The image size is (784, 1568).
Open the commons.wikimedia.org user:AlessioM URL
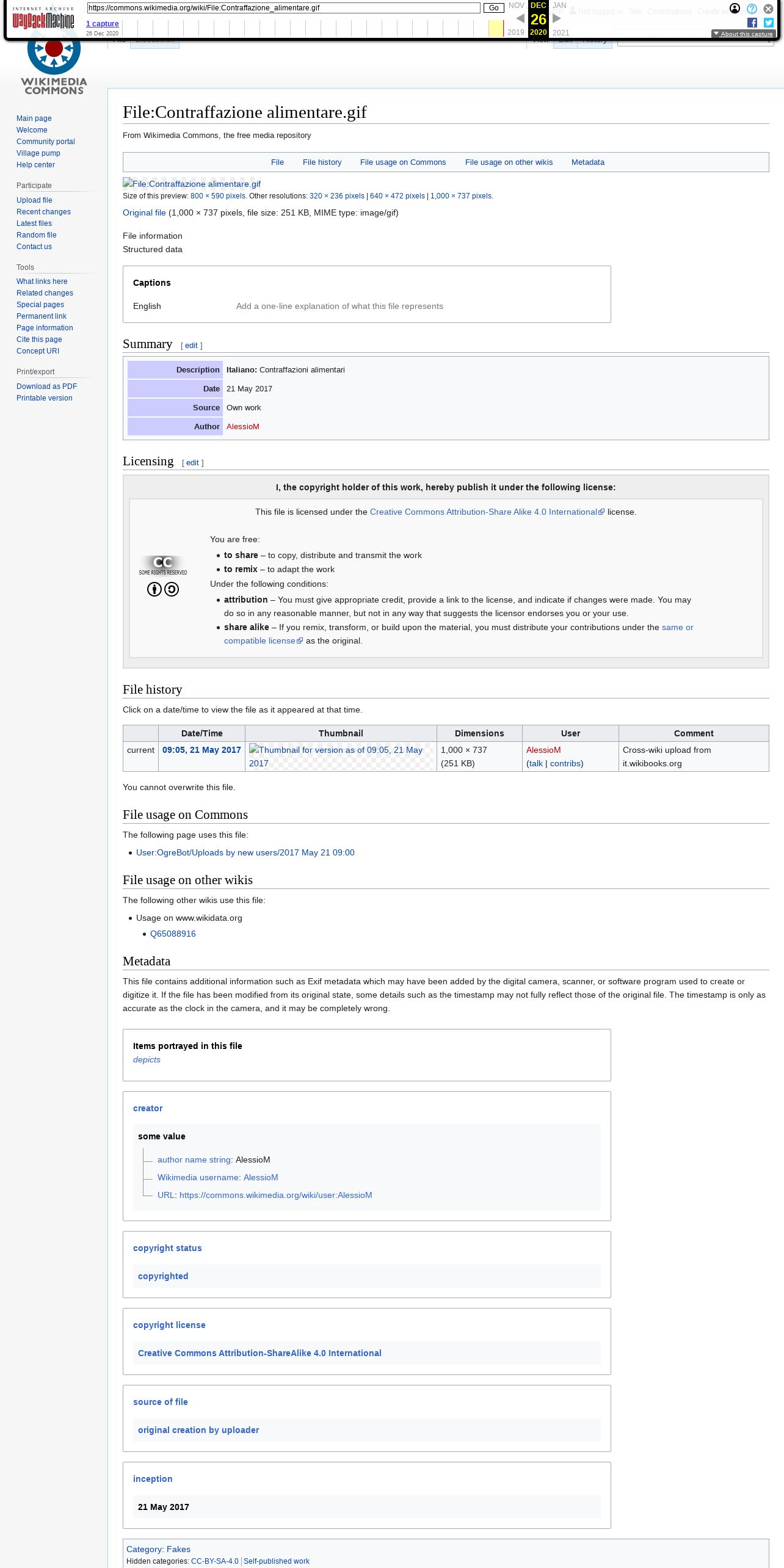coord(275,1196)
